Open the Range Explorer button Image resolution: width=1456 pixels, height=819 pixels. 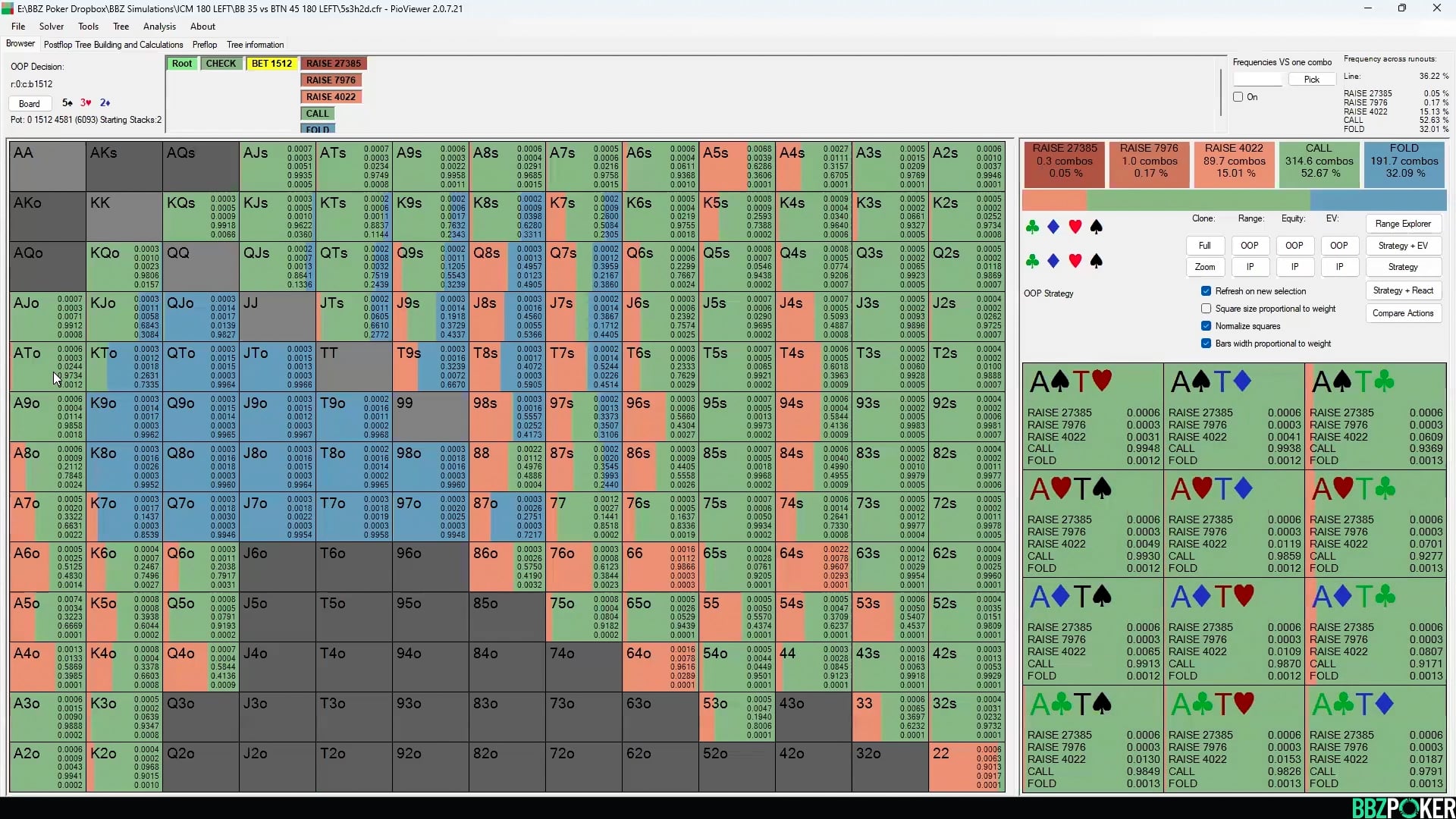(1403, 224)
